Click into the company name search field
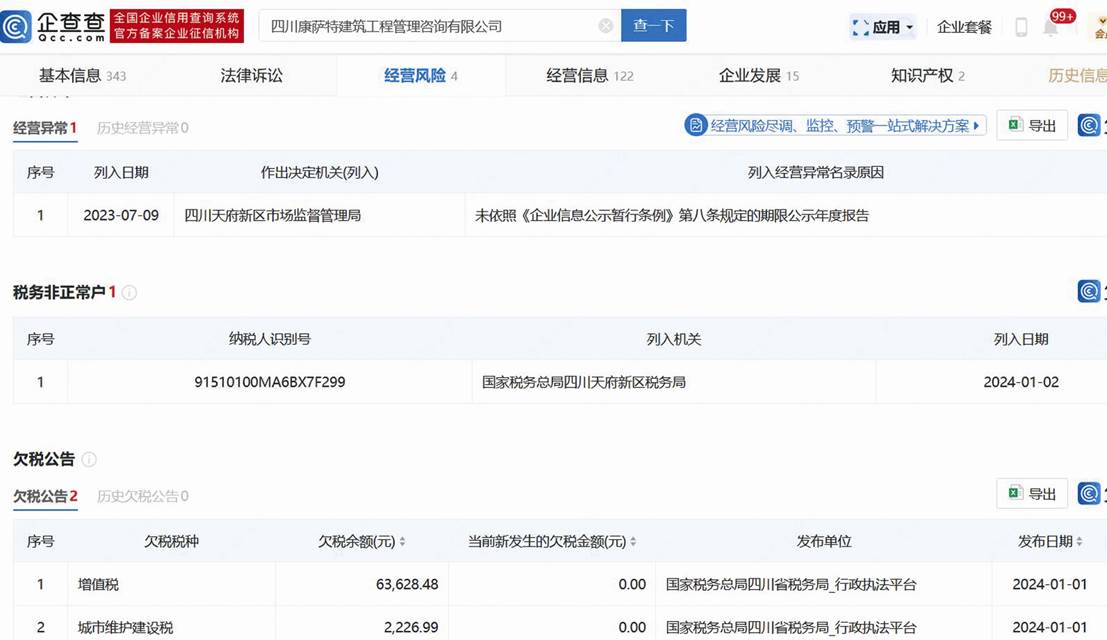Screen dimensions: 1107x640 coord(430,26)
